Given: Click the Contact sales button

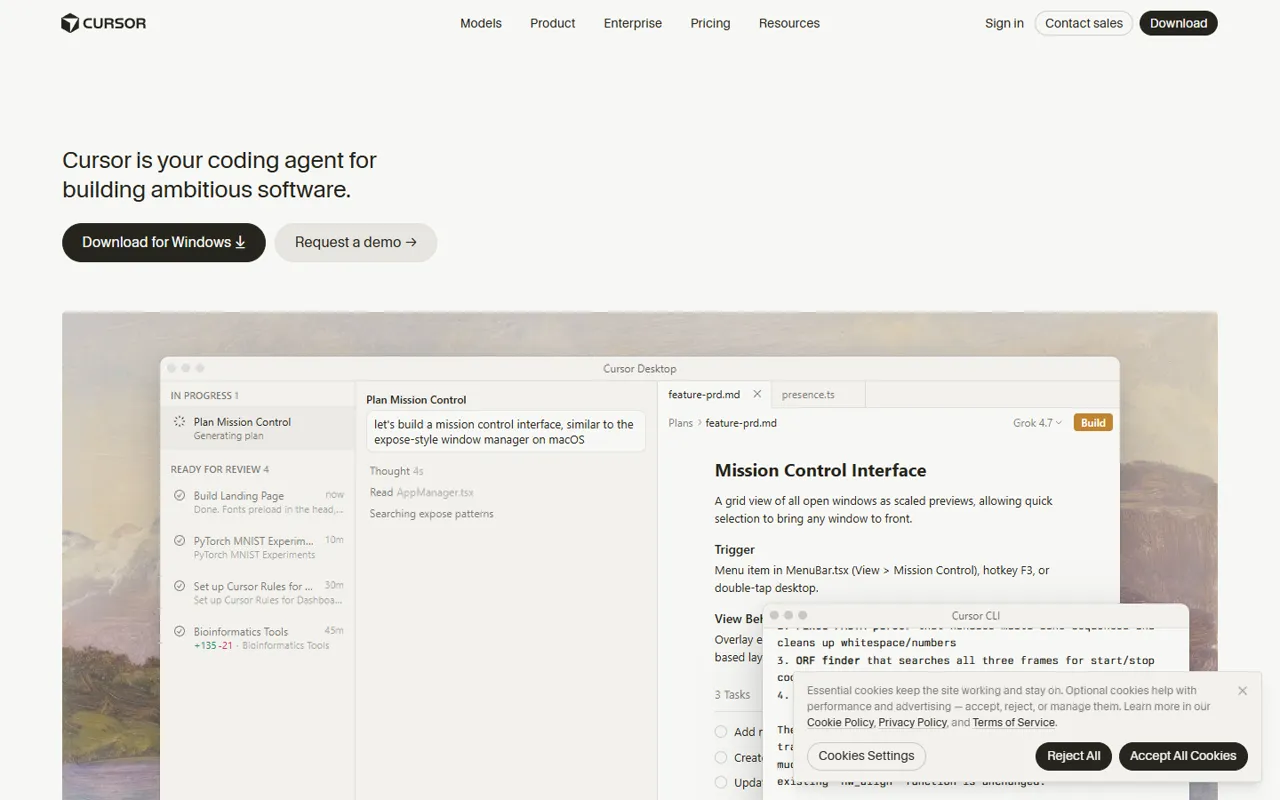Looking at the screenshot, I should click(1084, 23).
